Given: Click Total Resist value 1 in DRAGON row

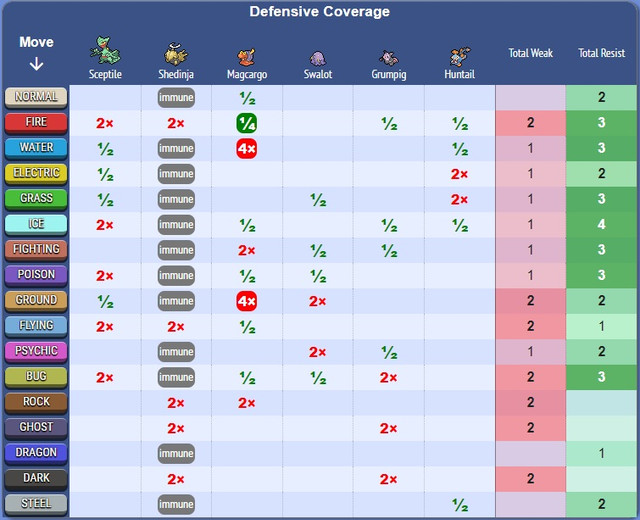Looking at the screenshot, I should 601,453.
